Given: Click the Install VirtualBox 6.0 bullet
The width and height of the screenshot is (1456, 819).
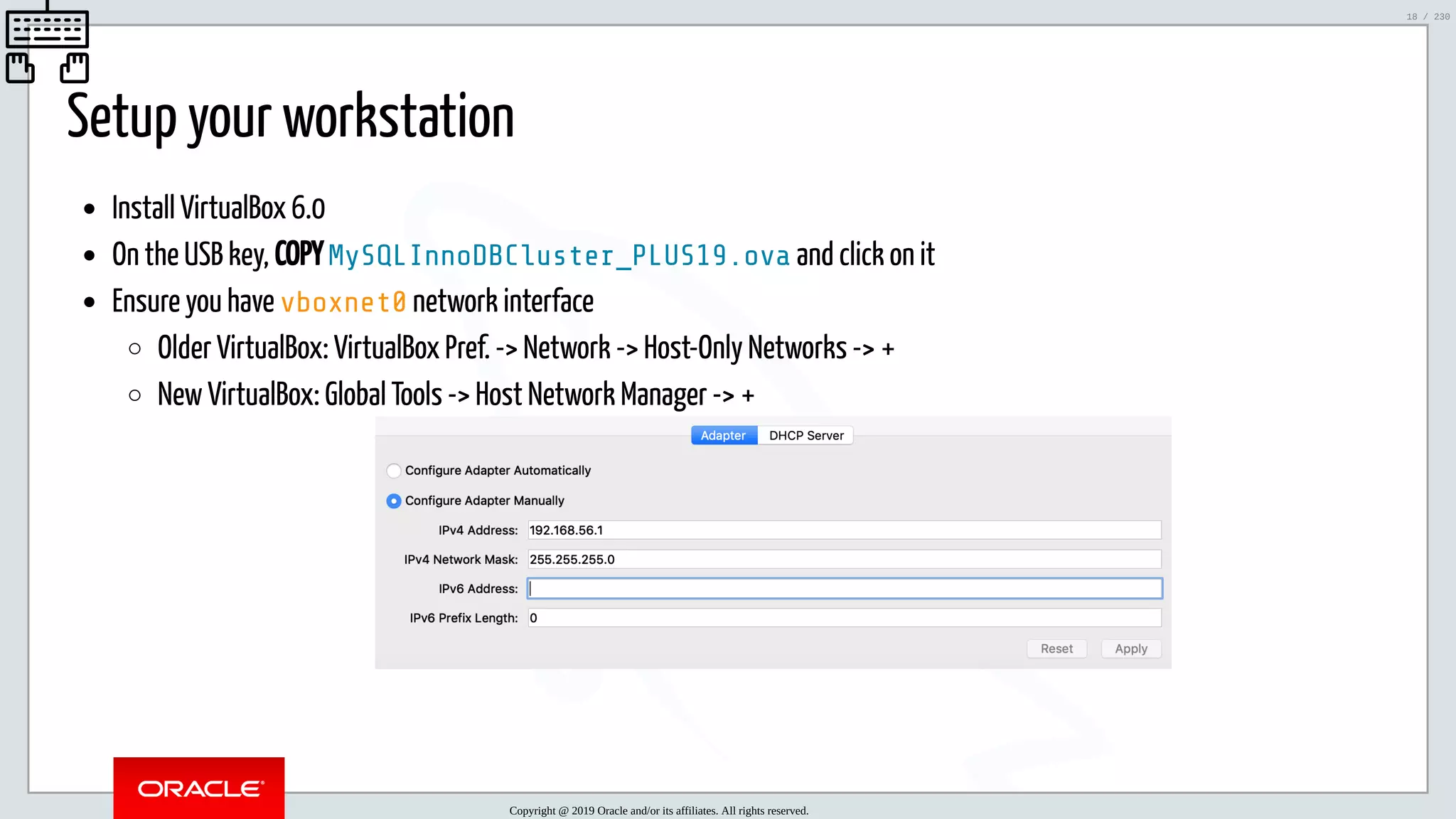Looking at the screenshot, I should coord(218,208).
